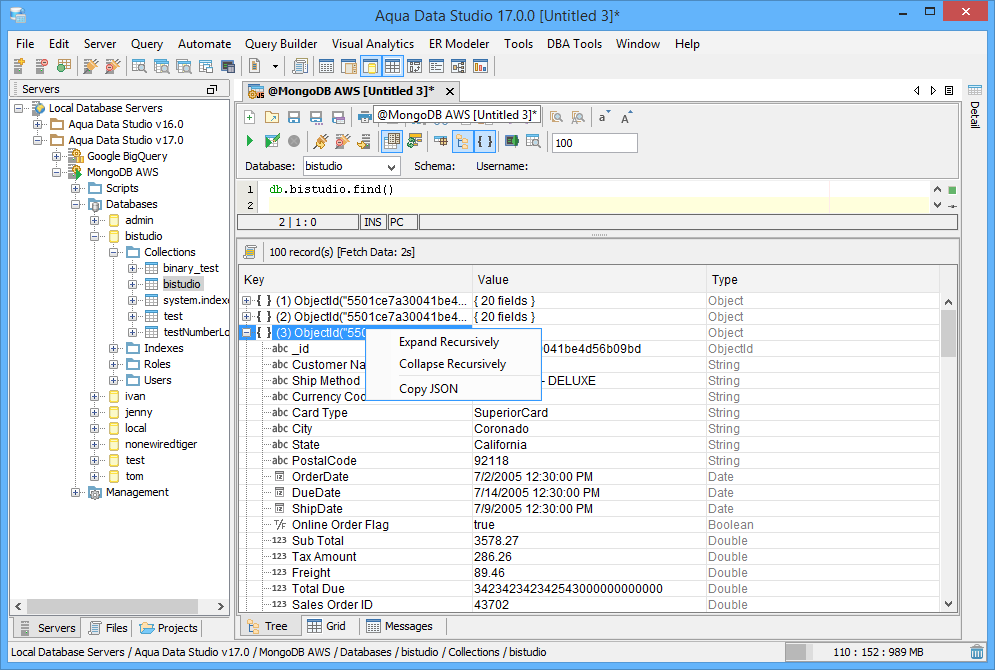This screenshot has height=670, width=995.
Task: Expand the Indexes folder node
Action: 114,348
